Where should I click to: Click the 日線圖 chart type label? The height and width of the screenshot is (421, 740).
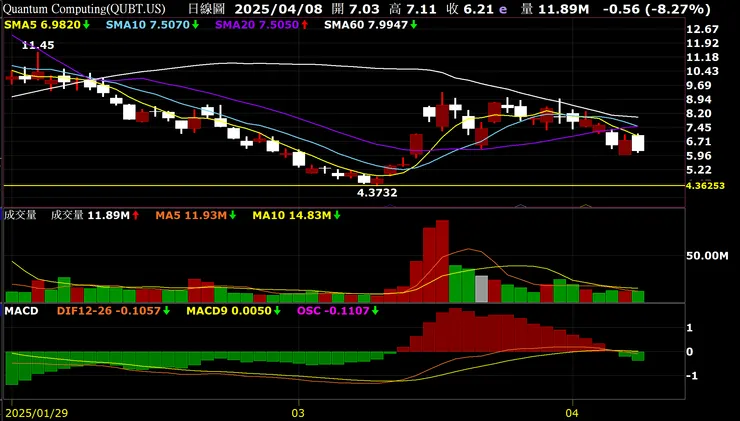(x=206, y=8)
